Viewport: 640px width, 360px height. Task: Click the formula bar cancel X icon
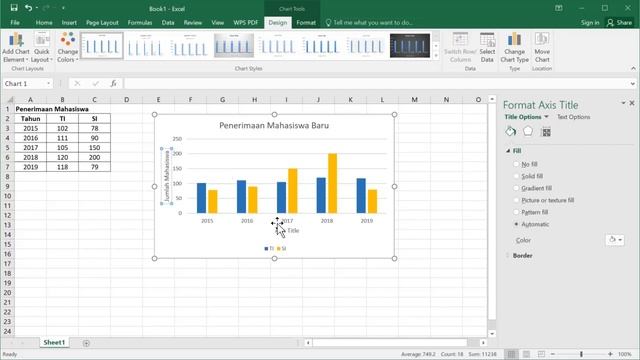pos(77,83)
